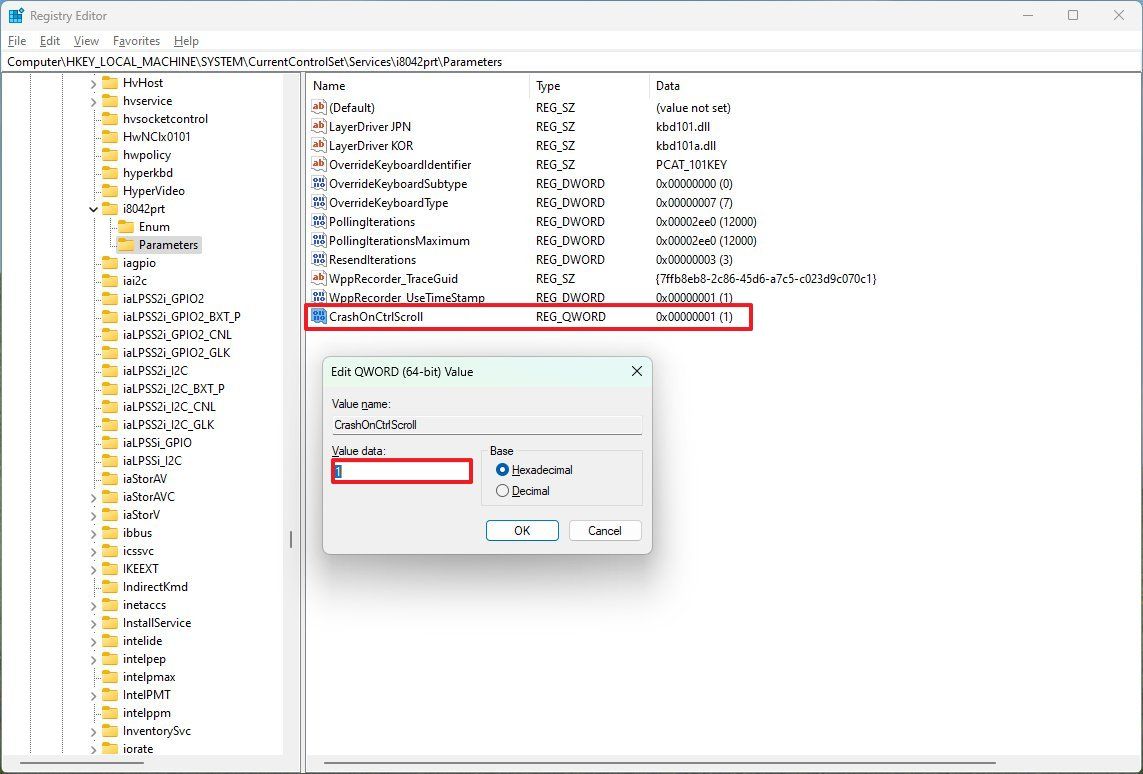
Task: Click the tree pane horizontal scrollbar
Action: click(x=82, y=764)
